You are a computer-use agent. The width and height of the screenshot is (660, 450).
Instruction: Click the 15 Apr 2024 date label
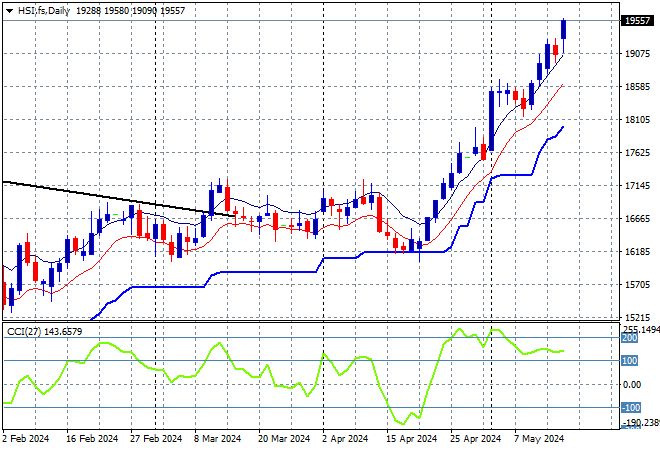point(414,439)
